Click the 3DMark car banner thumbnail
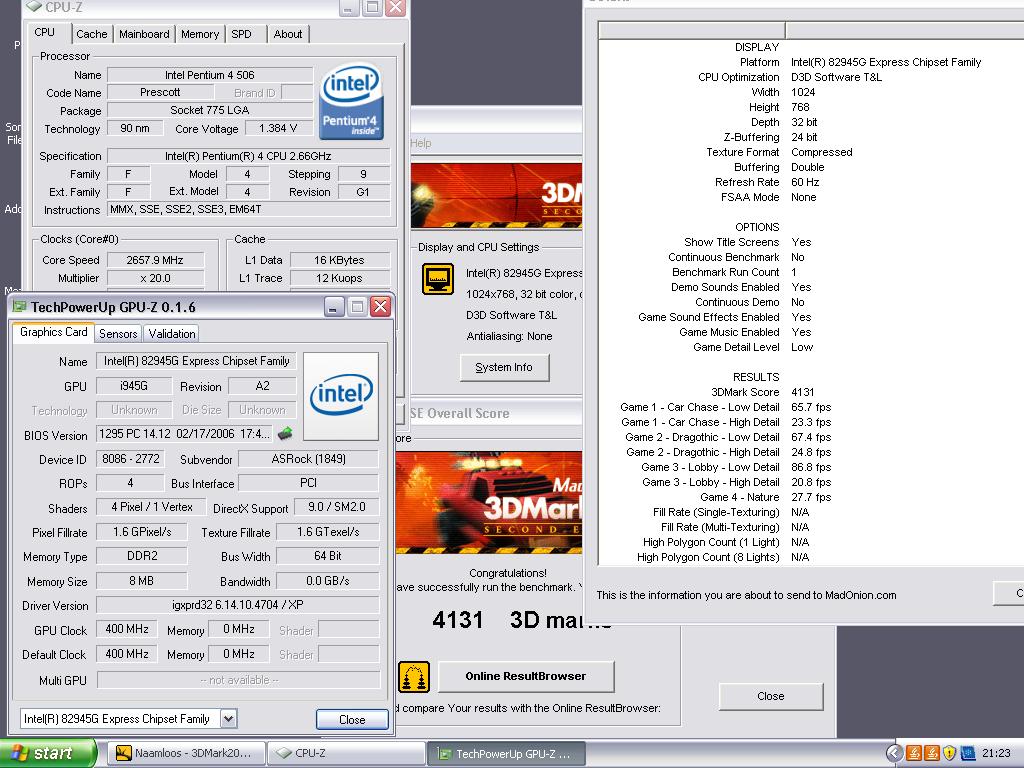 click(x=488, y=502)
